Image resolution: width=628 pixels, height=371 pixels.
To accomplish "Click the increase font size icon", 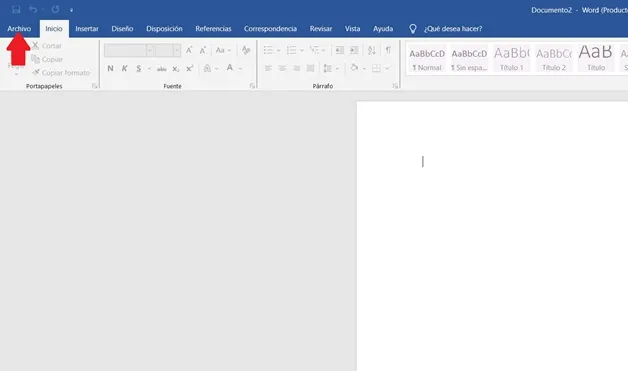I will click(x=189, y=50).
